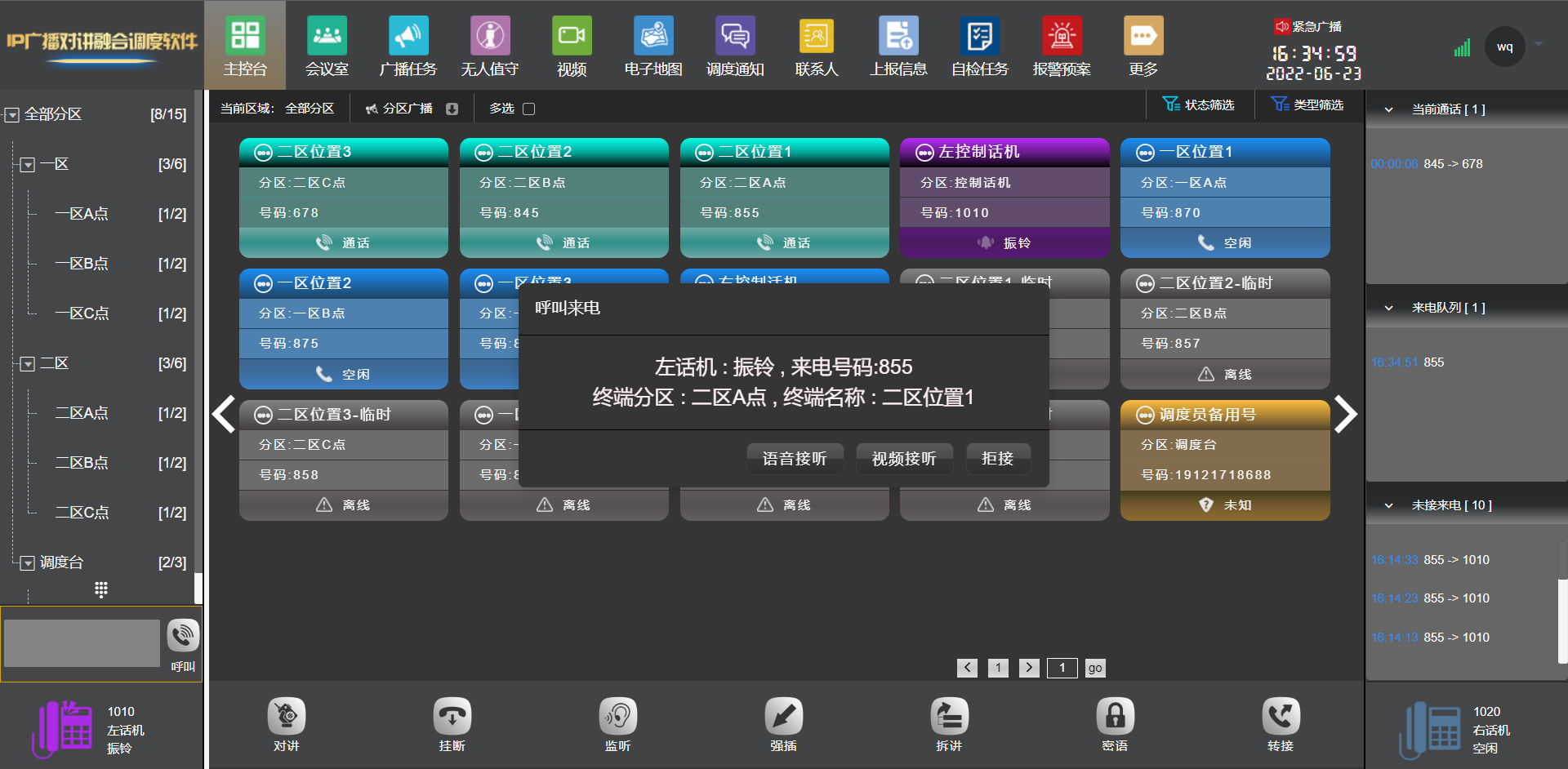This screenshot has width=1568, height=769.
Task: Click the 挂断 hang up icon
Action: tap(452, 716)
